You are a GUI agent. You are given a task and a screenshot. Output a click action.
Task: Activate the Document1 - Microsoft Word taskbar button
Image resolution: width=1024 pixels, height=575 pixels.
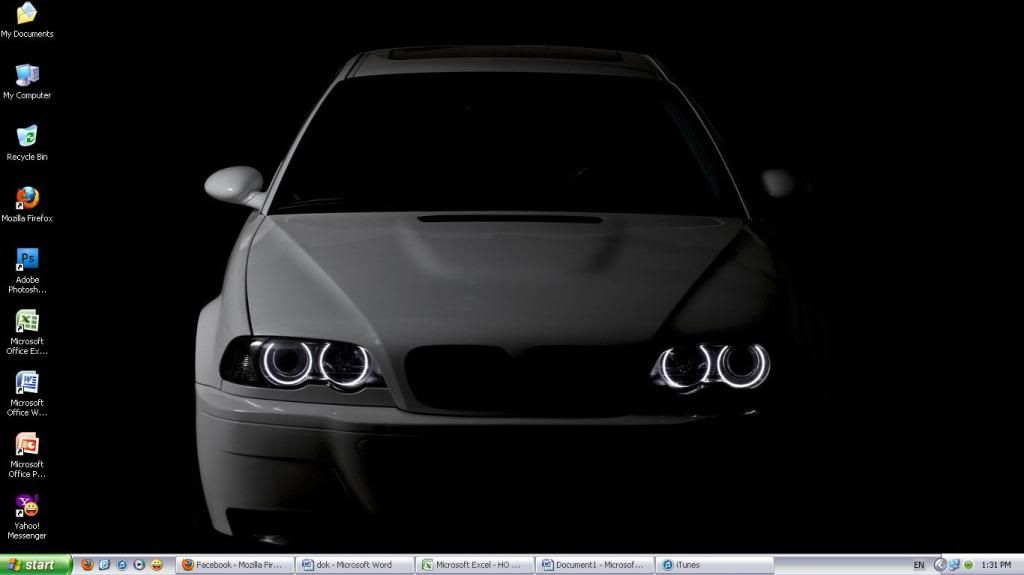(595, 565)
